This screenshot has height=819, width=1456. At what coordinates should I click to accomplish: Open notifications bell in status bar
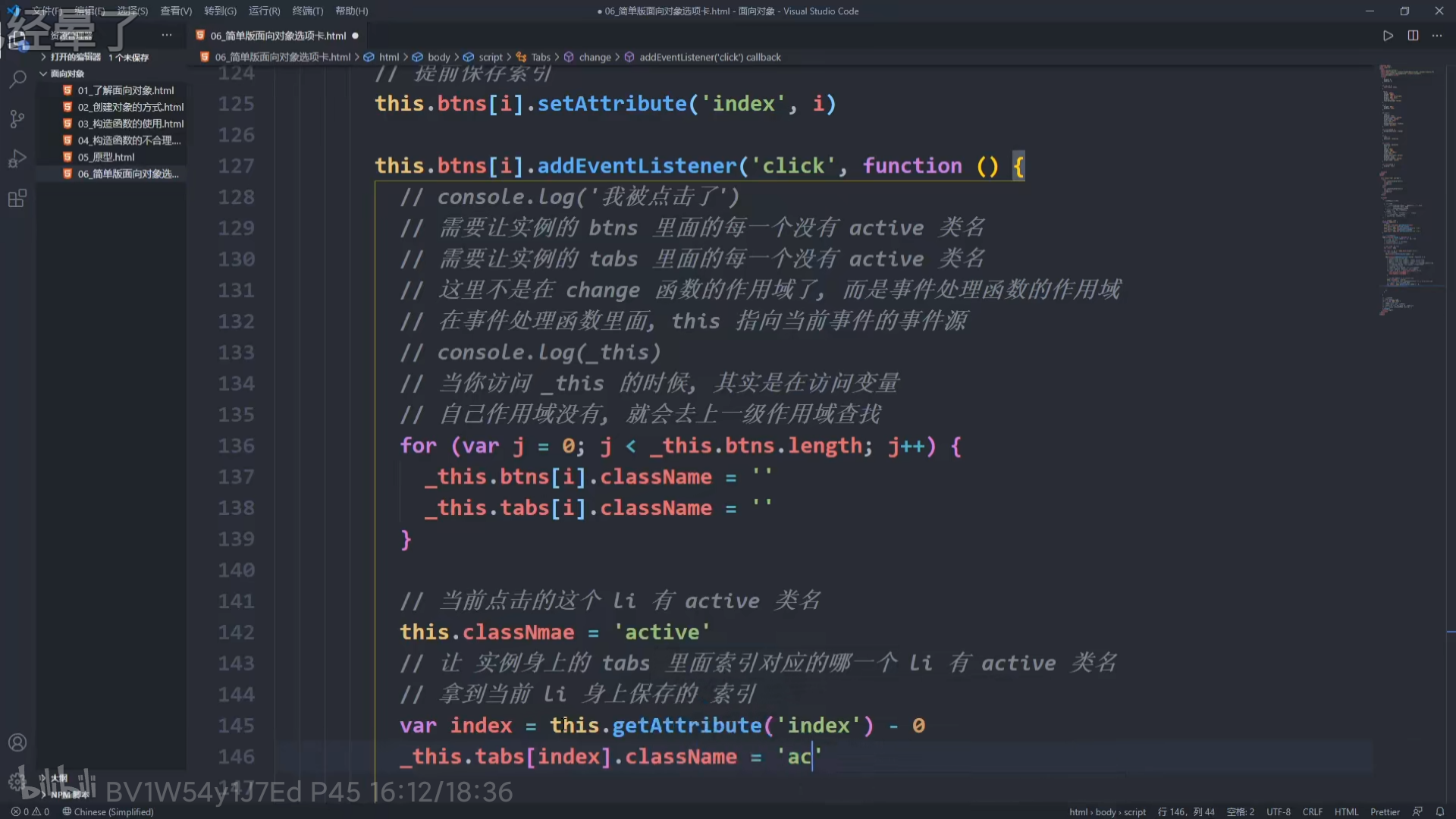coord(1440,811)
